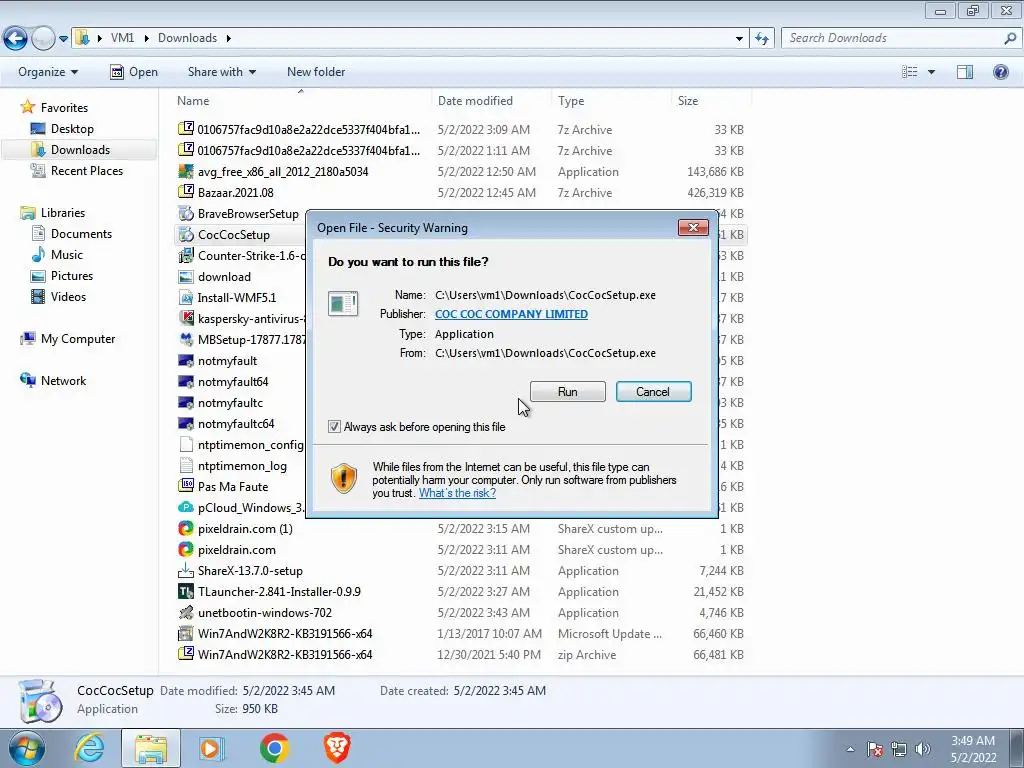Viewport: 1024px width, 768px height.
Task: Select CocCocSetup file icon in list
Action: pos(186,234)
